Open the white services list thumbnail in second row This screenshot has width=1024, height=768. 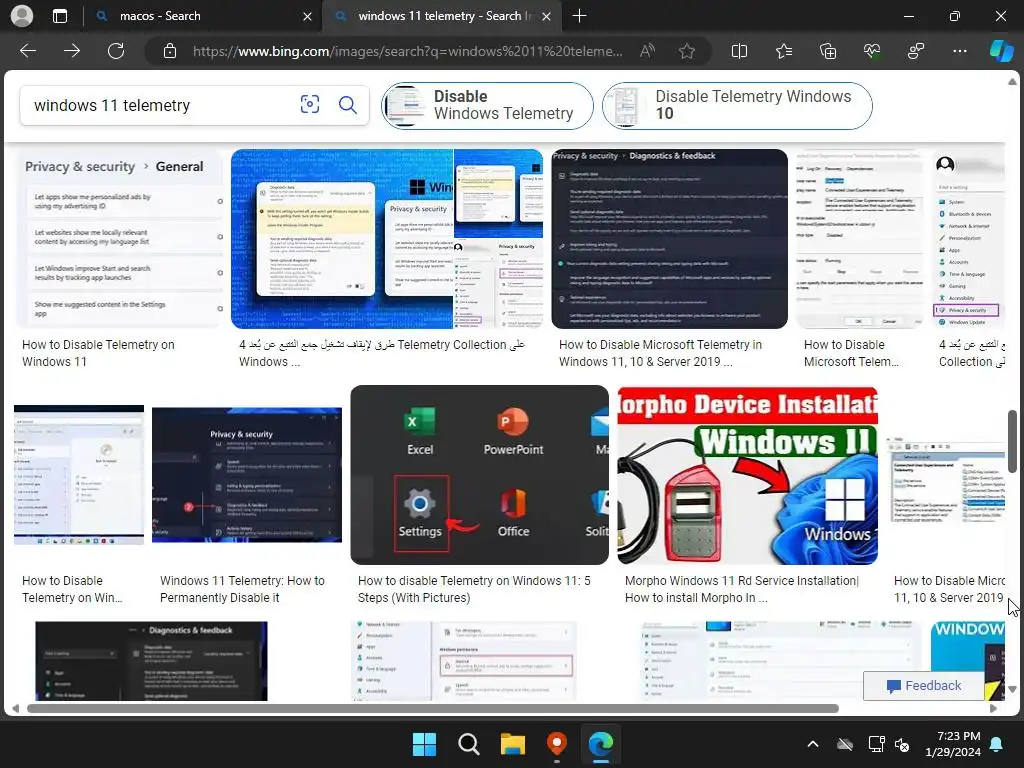[948, 478]
